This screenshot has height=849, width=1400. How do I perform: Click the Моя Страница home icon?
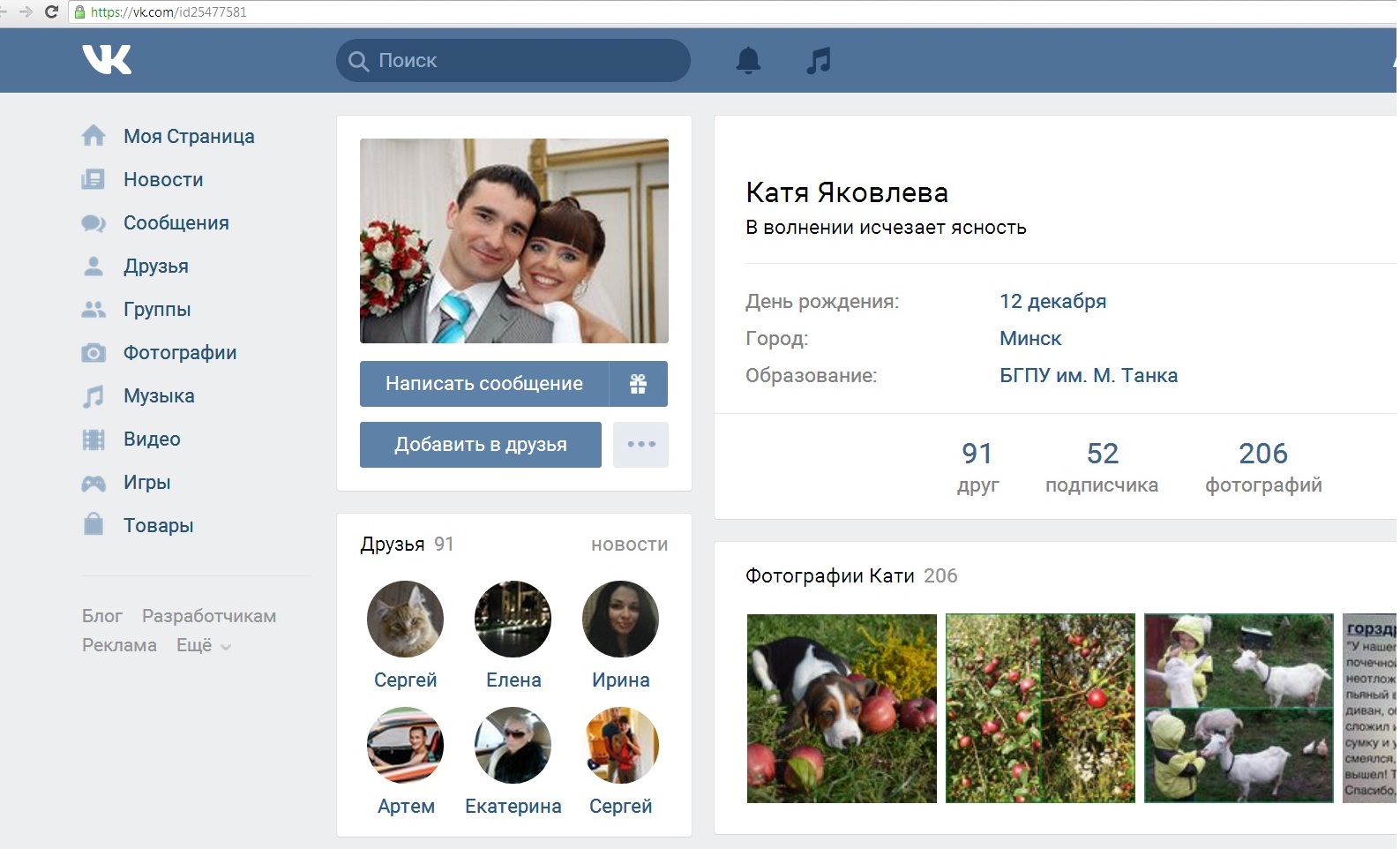(x=94, y=136)
